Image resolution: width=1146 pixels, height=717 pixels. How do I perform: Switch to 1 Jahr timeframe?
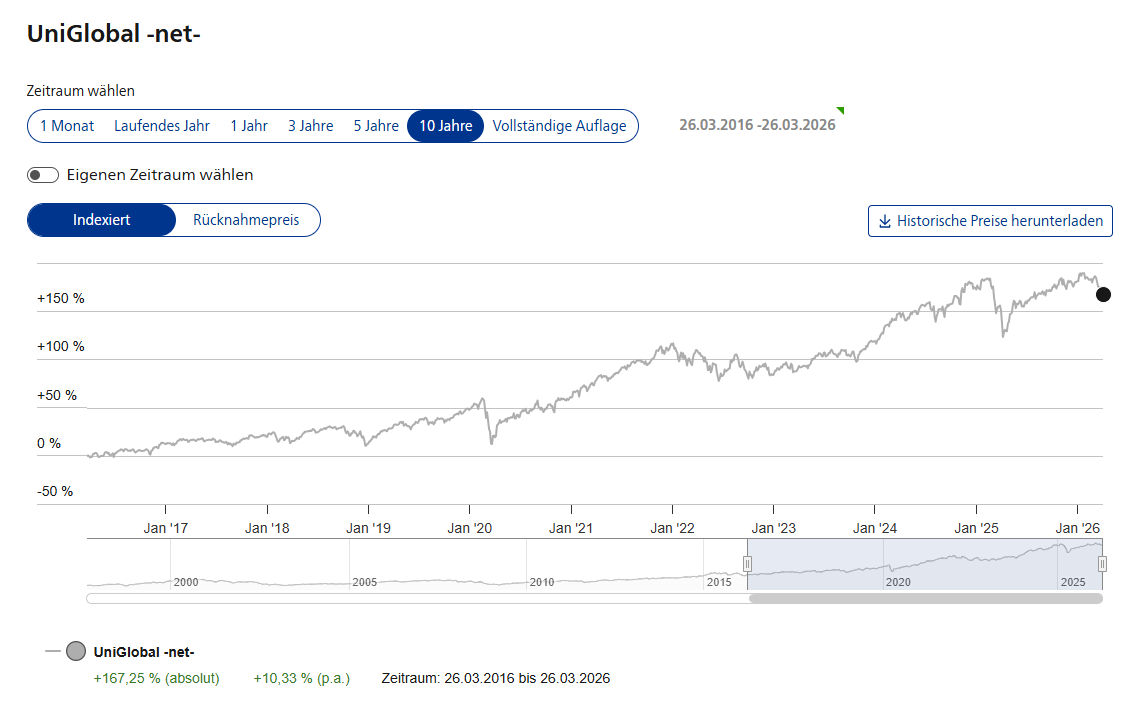click(x=249, y=126)
